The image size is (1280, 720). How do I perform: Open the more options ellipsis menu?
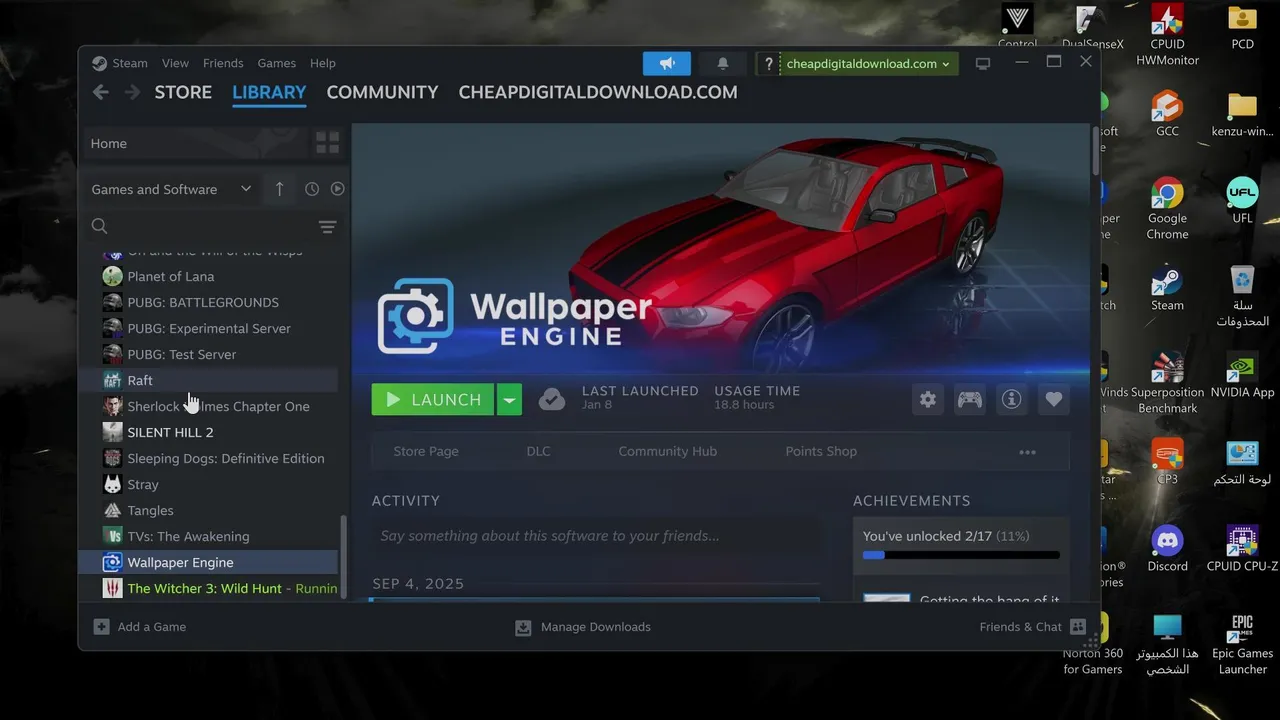coord(1027,452)
